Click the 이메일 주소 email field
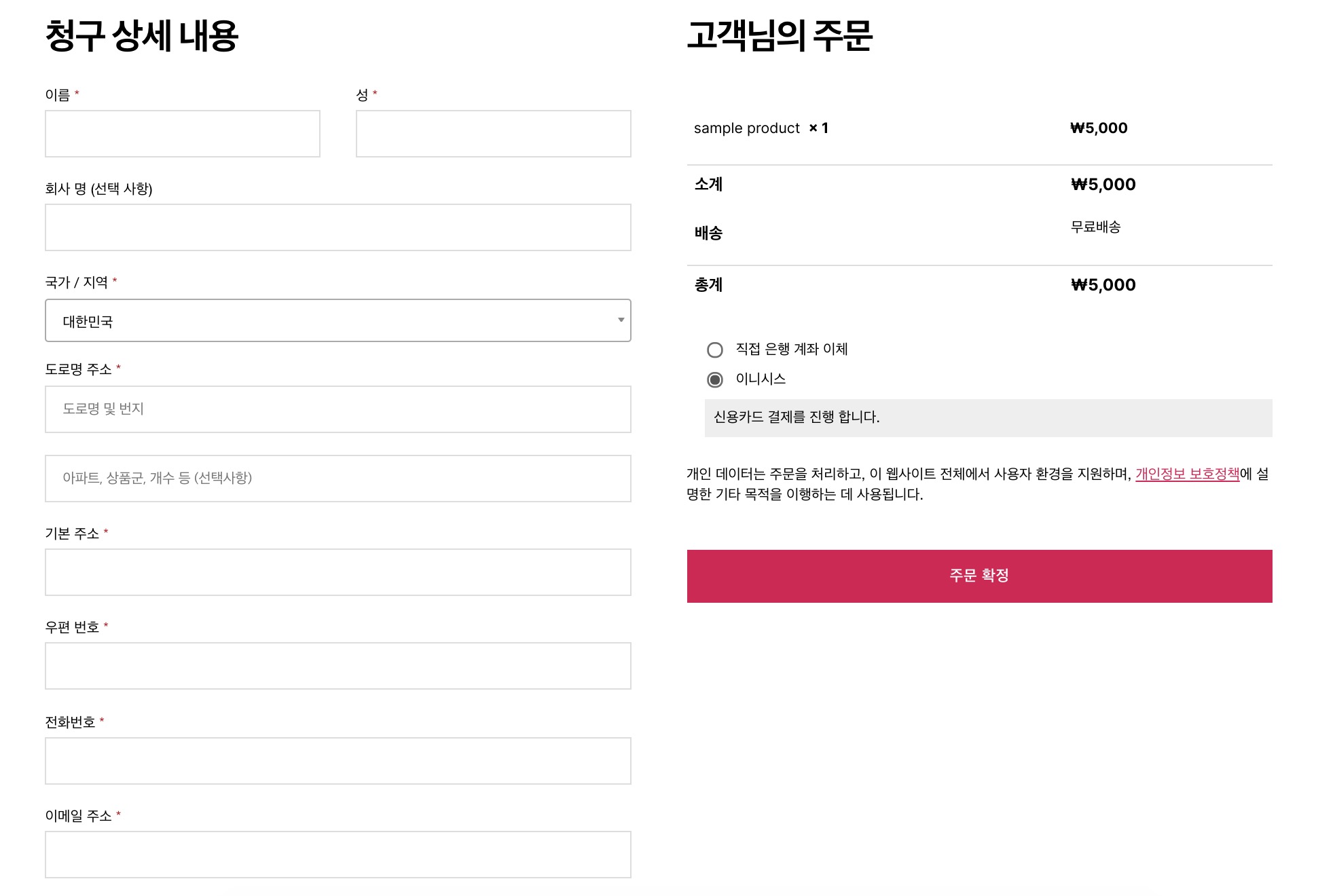 pos(337,853)
